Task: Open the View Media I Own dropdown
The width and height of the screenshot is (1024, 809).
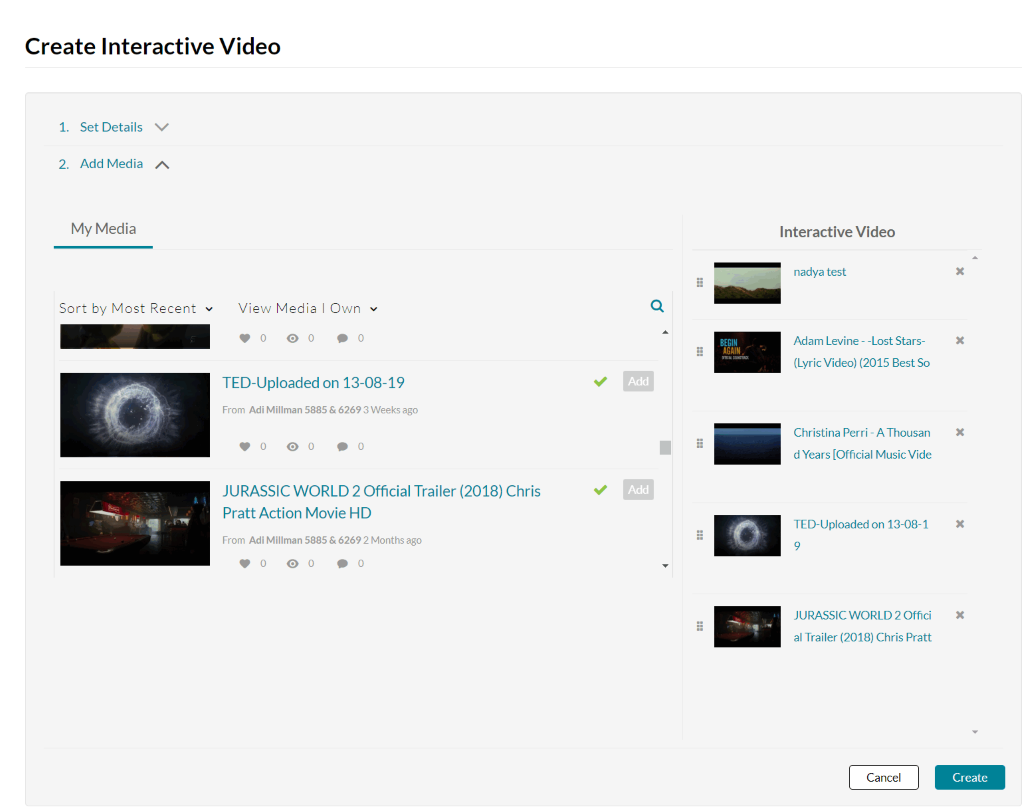Action: click(x=308, y=308)
